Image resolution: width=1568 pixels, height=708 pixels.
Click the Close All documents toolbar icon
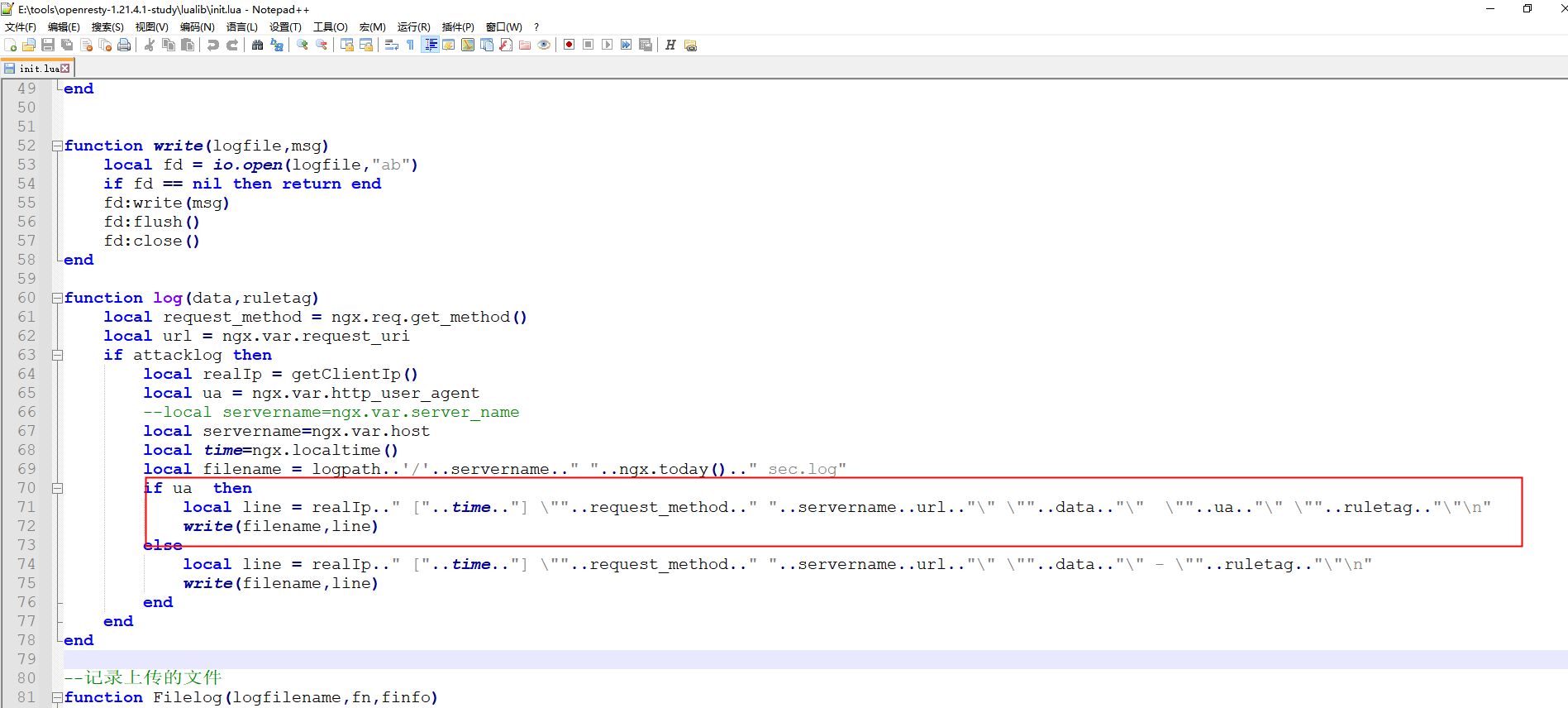tap(105, 45)
